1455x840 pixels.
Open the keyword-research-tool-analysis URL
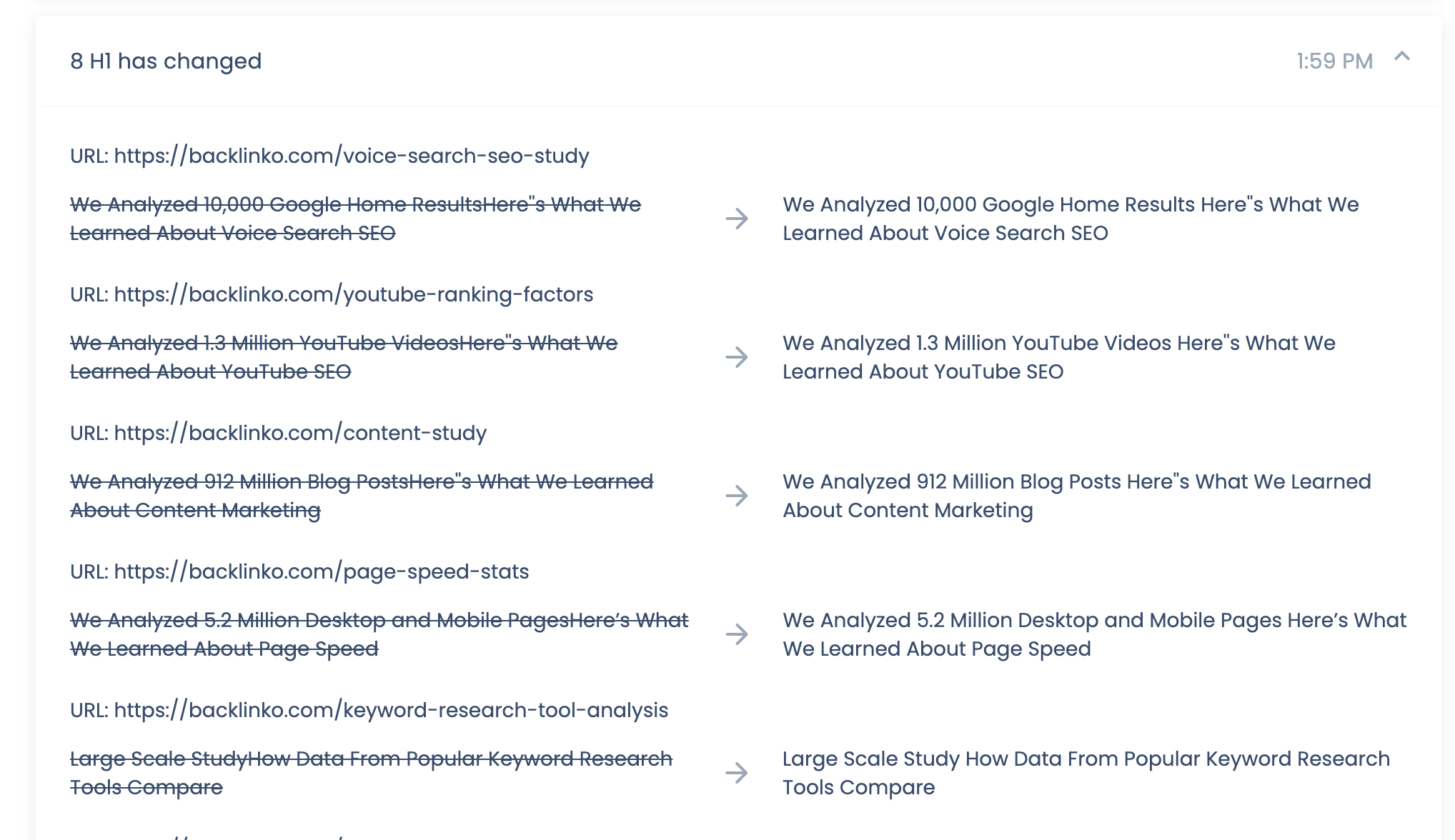point(391,710)
